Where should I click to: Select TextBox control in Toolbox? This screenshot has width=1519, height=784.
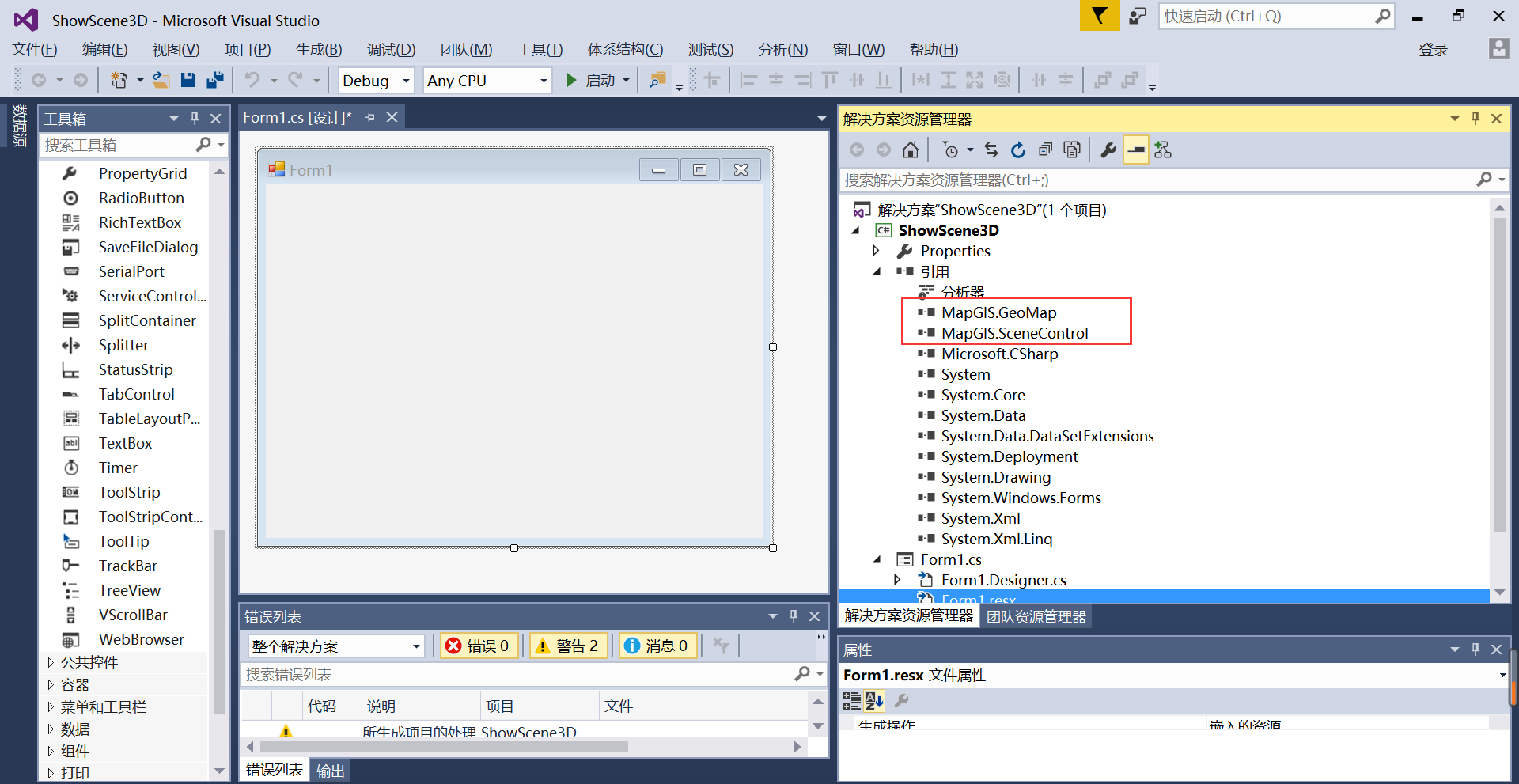tap(125, 443)
